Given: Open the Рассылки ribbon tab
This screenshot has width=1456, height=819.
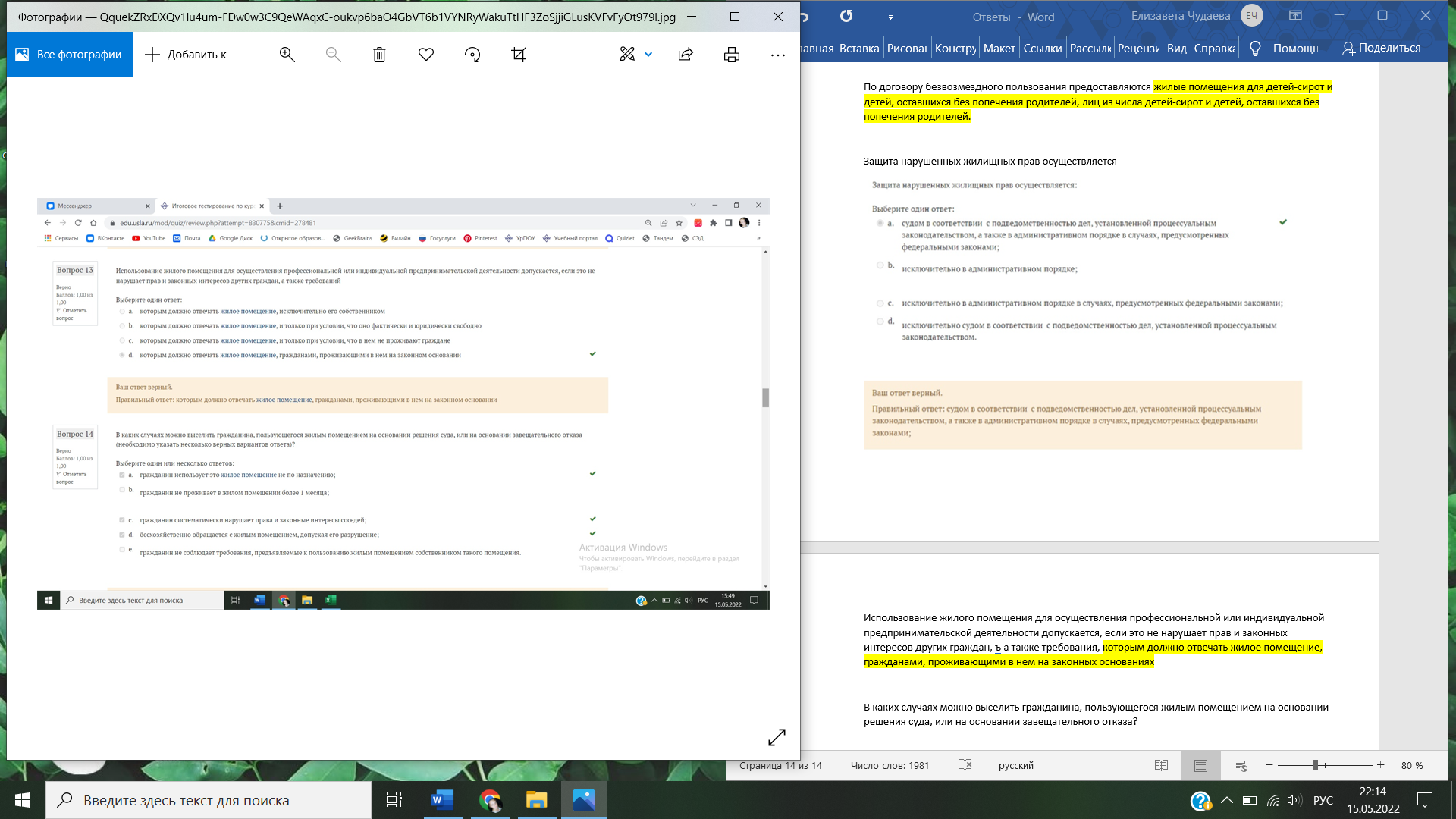Looking at the screenshot, I should coord(1090,48).
